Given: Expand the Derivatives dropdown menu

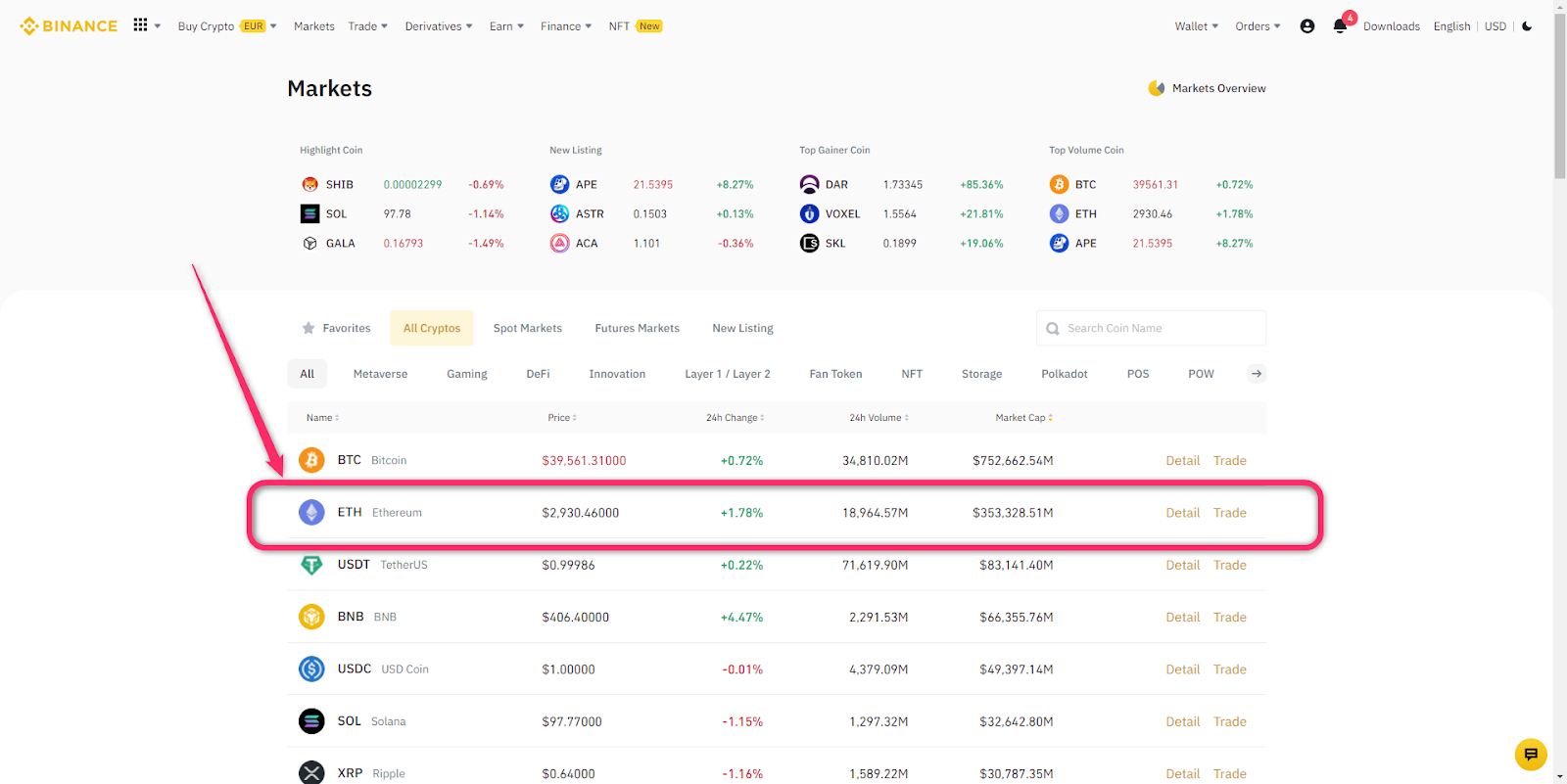Looking at the screenshot, I should (x=439, y=26).
